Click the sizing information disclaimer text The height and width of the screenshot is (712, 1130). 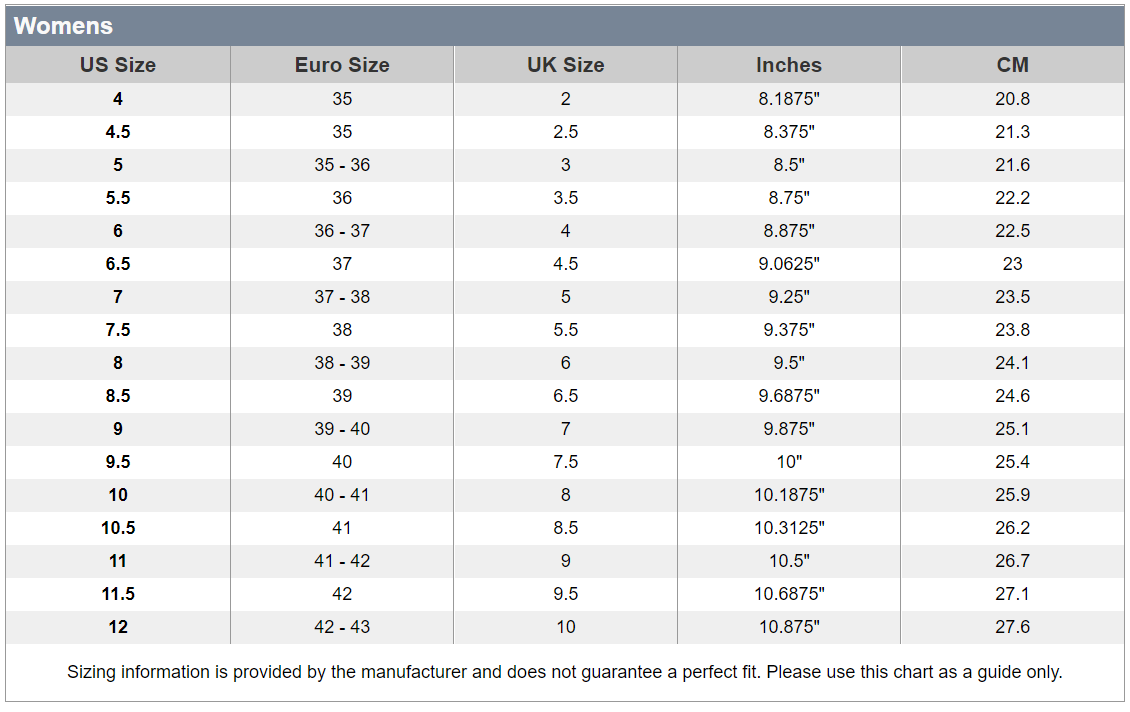pyautogui.click(x=565, y=672)
